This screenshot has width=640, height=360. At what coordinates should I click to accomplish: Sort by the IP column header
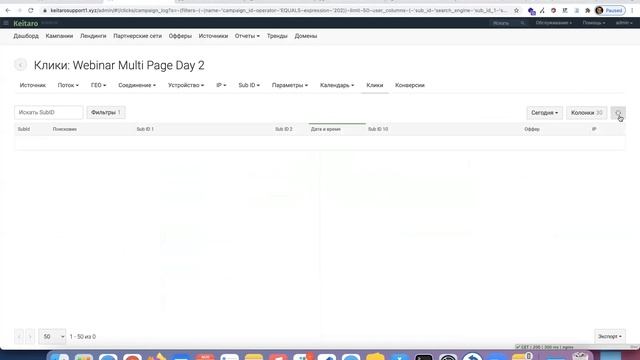coord(594,129)
